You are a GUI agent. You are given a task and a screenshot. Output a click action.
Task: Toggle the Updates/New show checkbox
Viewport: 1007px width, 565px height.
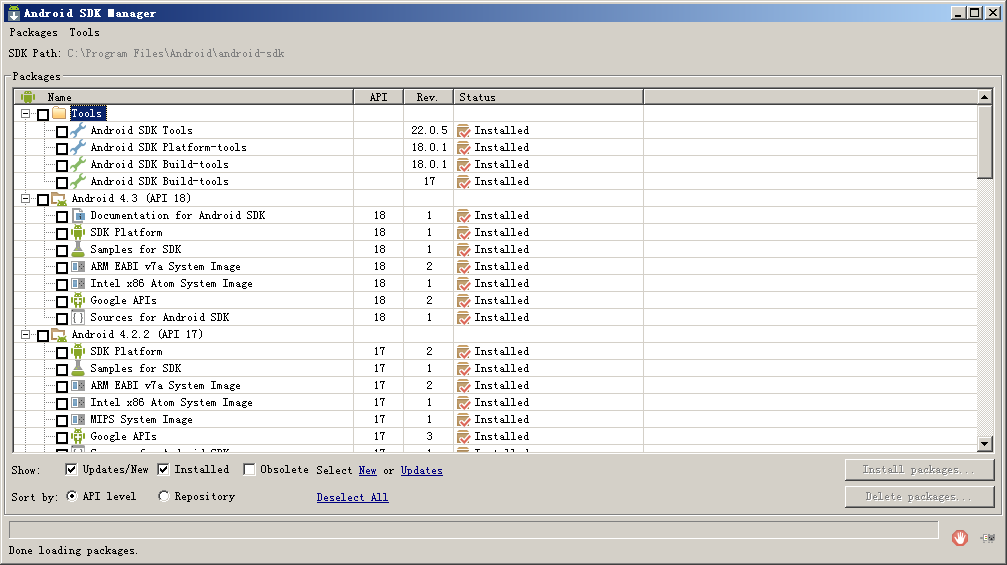(71, 469)
